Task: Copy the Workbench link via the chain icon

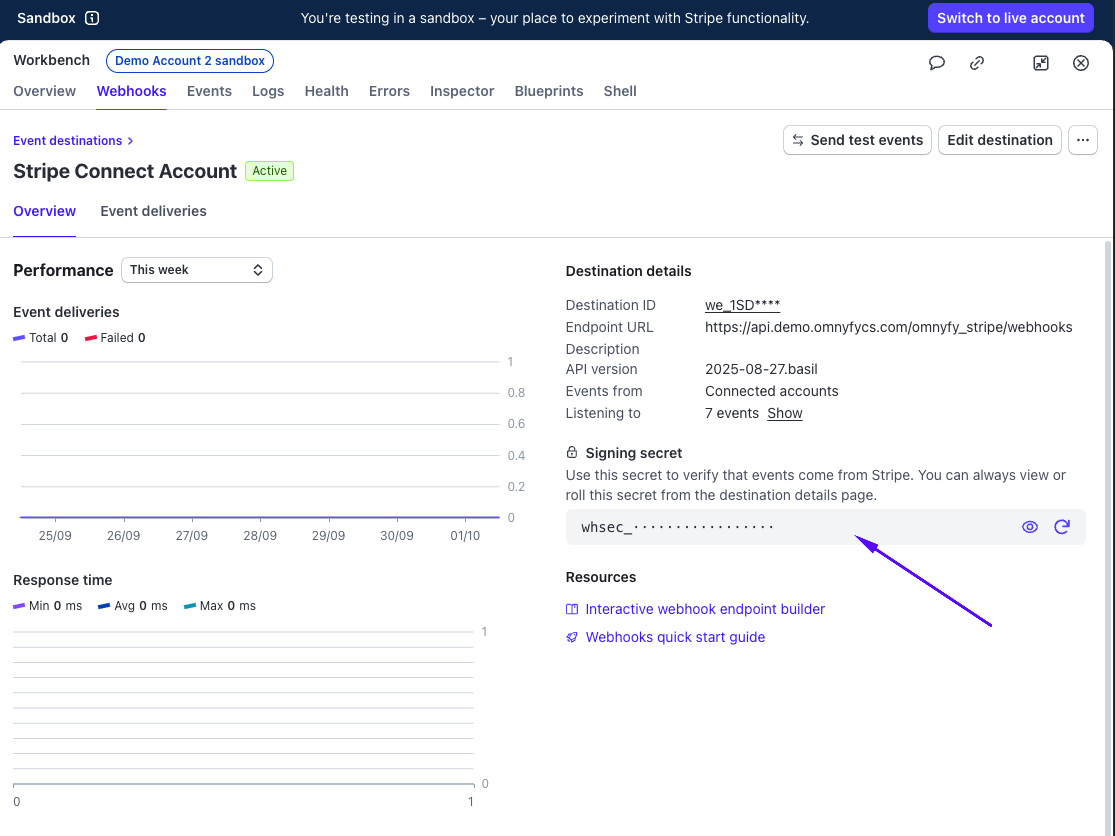Action: pos(977,63)
